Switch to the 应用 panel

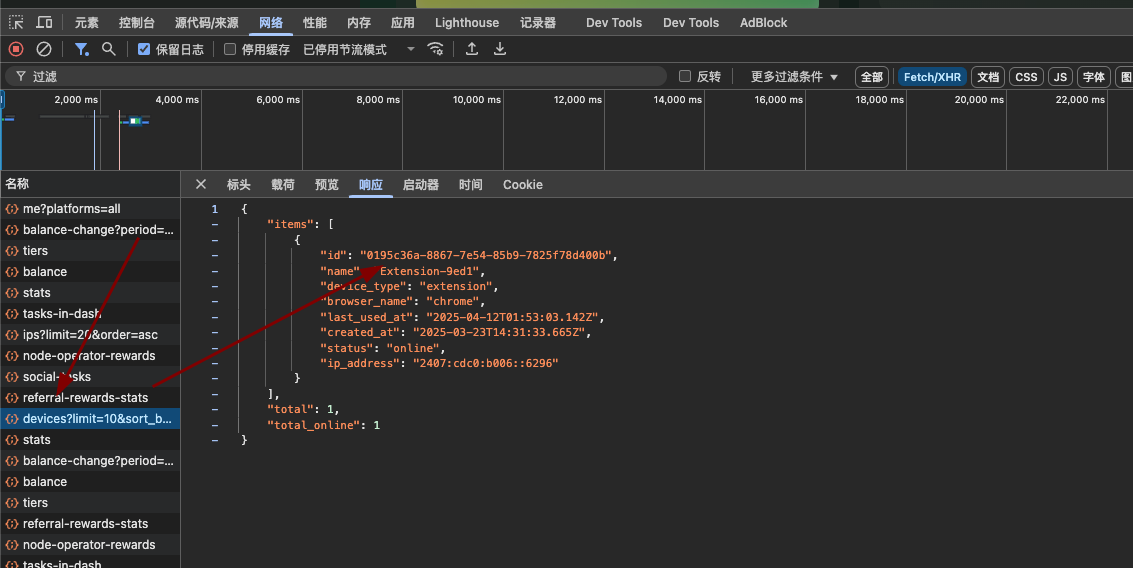[402, 22]
